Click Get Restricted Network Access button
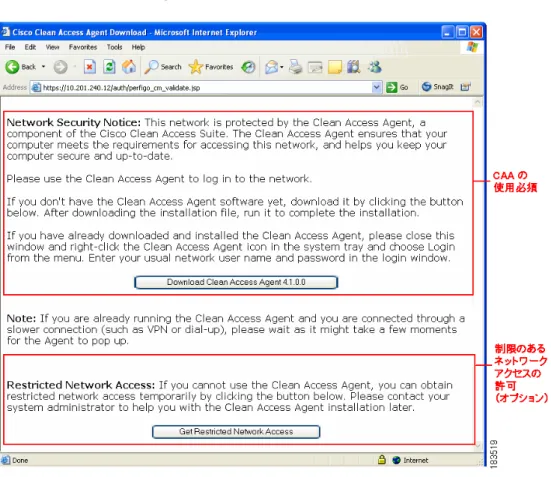This screenshot has height=477, width=551. point(236,432)
